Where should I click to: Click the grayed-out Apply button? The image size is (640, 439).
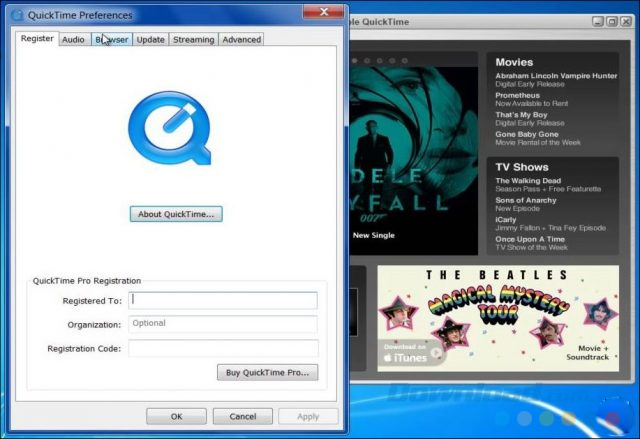pos(308,417)
